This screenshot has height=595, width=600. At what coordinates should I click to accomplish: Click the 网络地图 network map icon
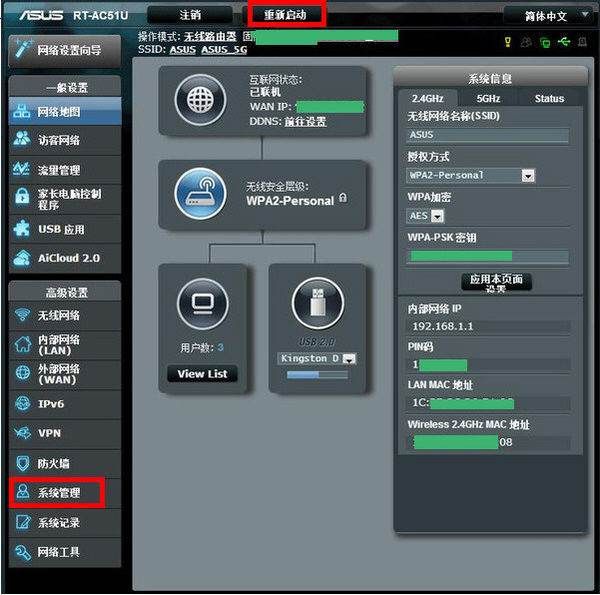[21, 111]
